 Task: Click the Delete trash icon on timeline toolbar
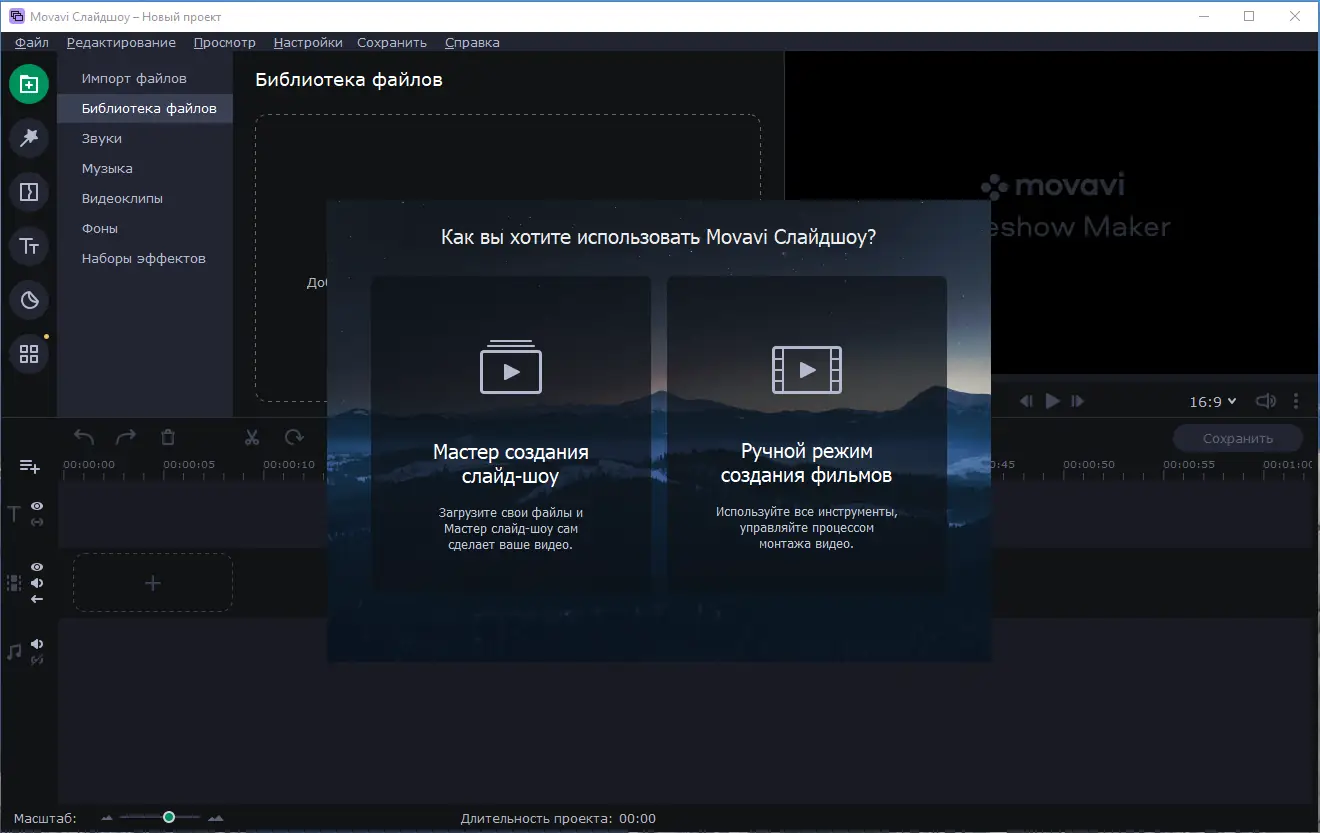tap(167, 437)
